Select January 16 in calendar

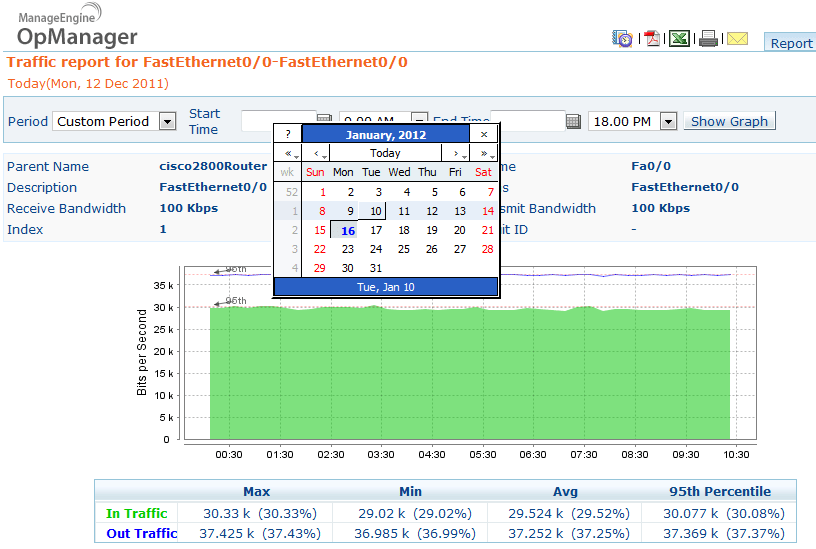[344, 230]
